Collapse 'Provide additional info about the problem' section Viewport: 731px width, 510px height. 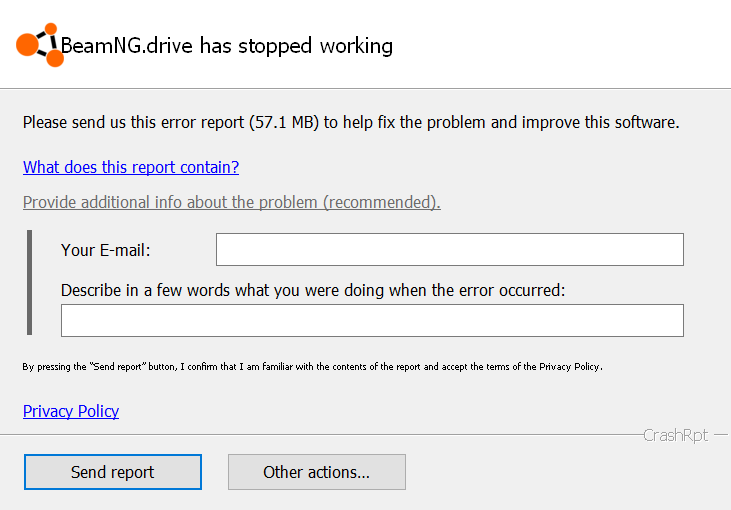pyautogui.click(x=232, y=202)
